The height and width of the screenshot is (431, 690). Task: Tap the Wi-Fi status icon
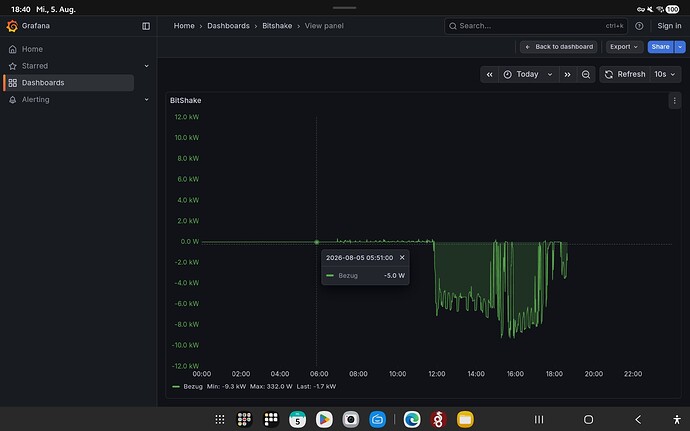point(660,9)
